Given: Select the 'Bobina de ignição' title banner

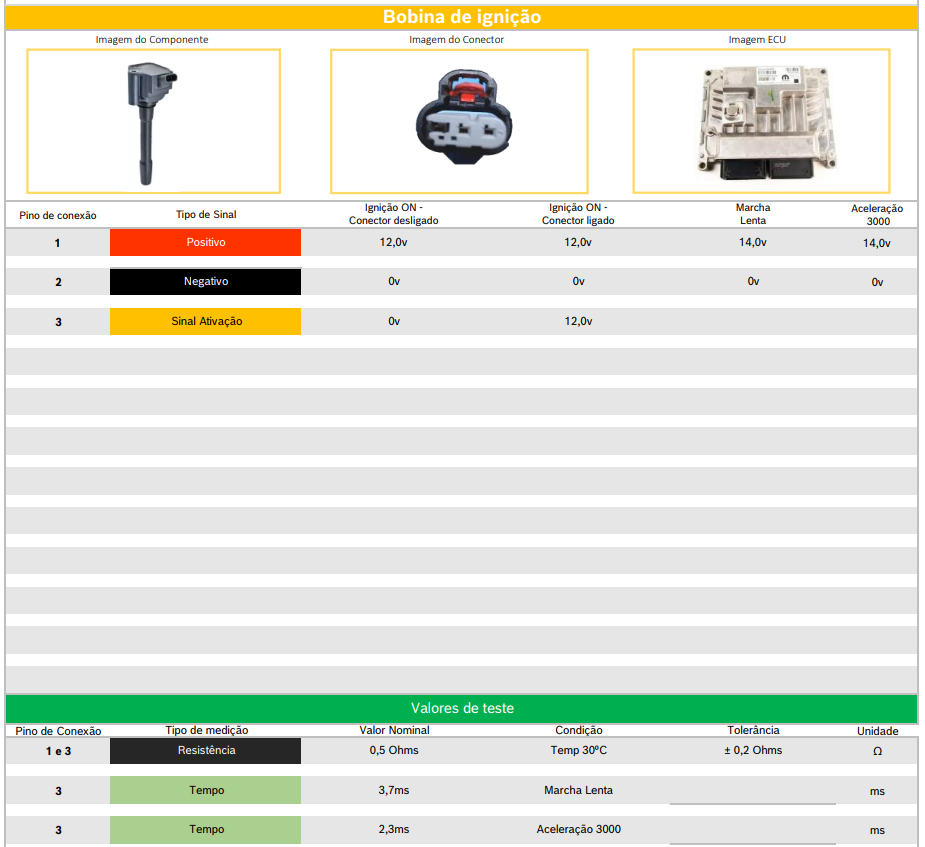Looking at the screenshot, I should [x=462, y=17].
